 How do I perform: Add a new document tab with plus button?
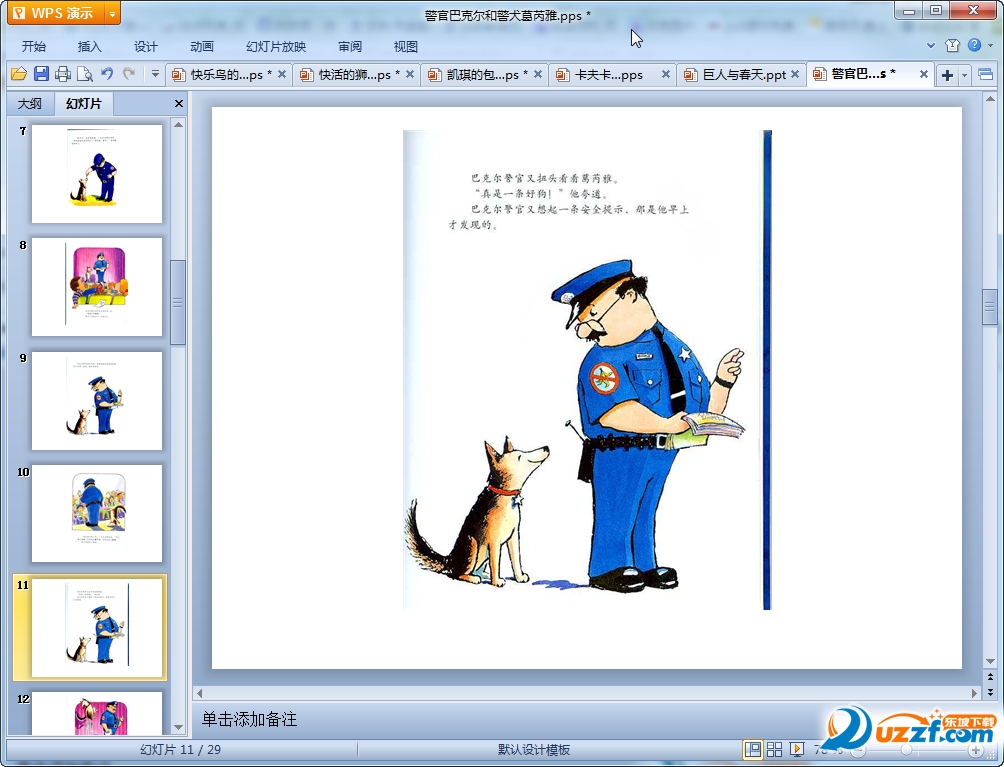point(948,75)
